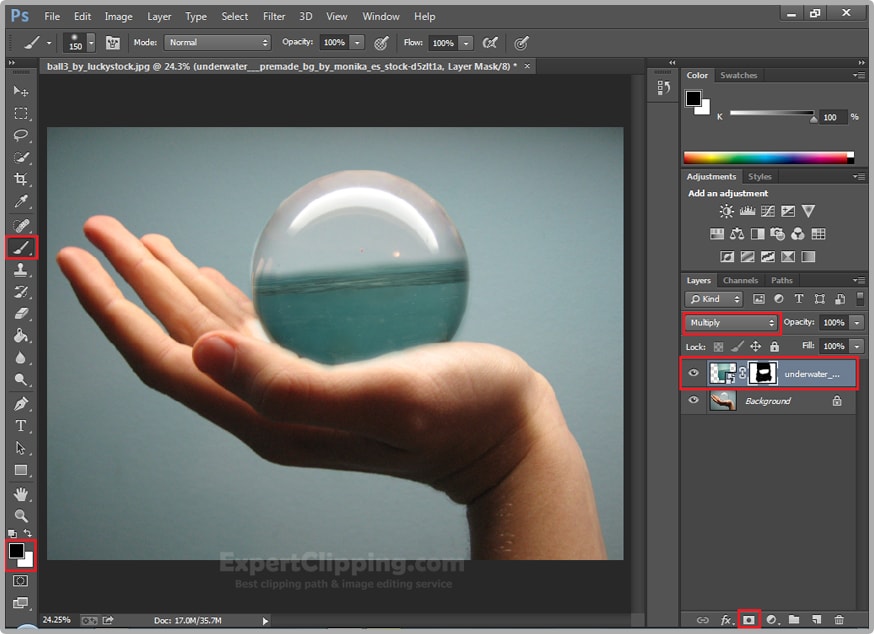Click the Create new group button
The image size is (874, 634).
coord(794,620)
